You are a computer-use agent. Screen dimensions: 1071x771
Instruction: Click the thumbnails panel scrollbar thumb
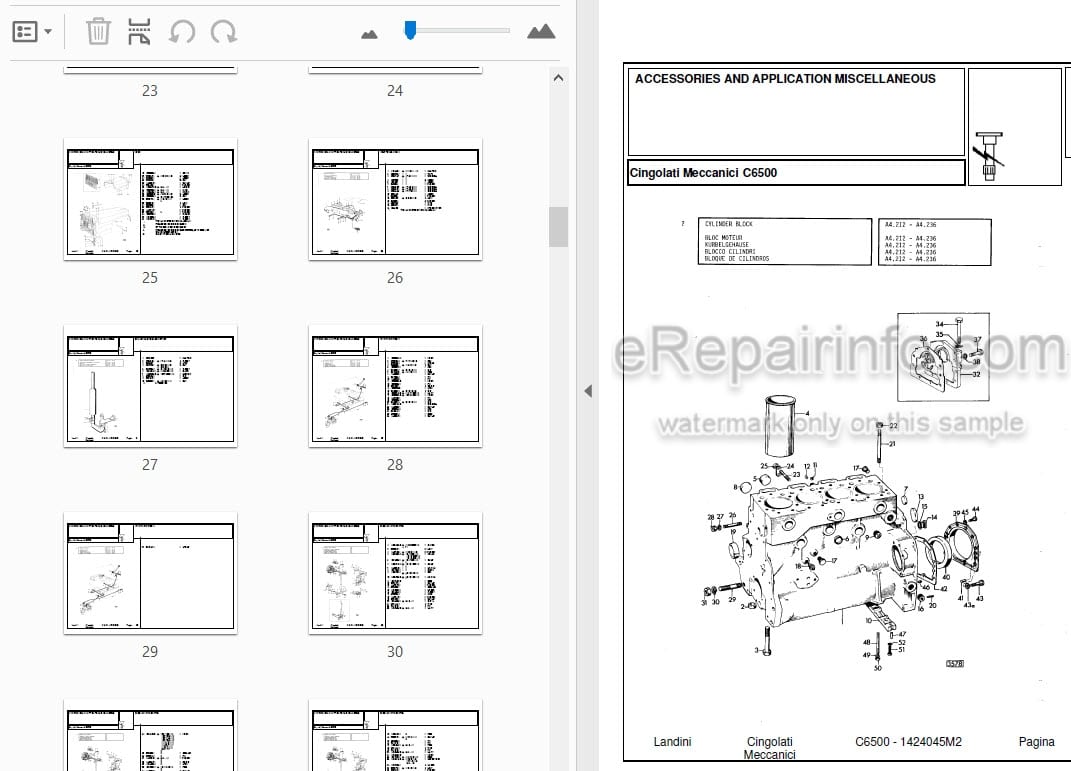[558, 226]
